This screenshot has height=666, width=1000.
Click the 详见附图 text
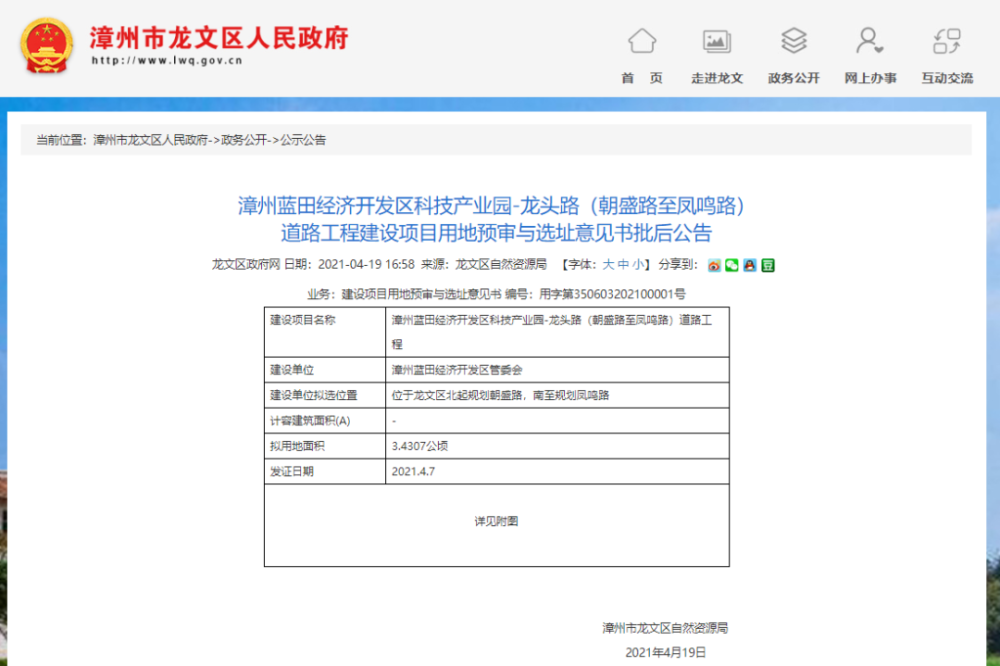pos(496,521)
